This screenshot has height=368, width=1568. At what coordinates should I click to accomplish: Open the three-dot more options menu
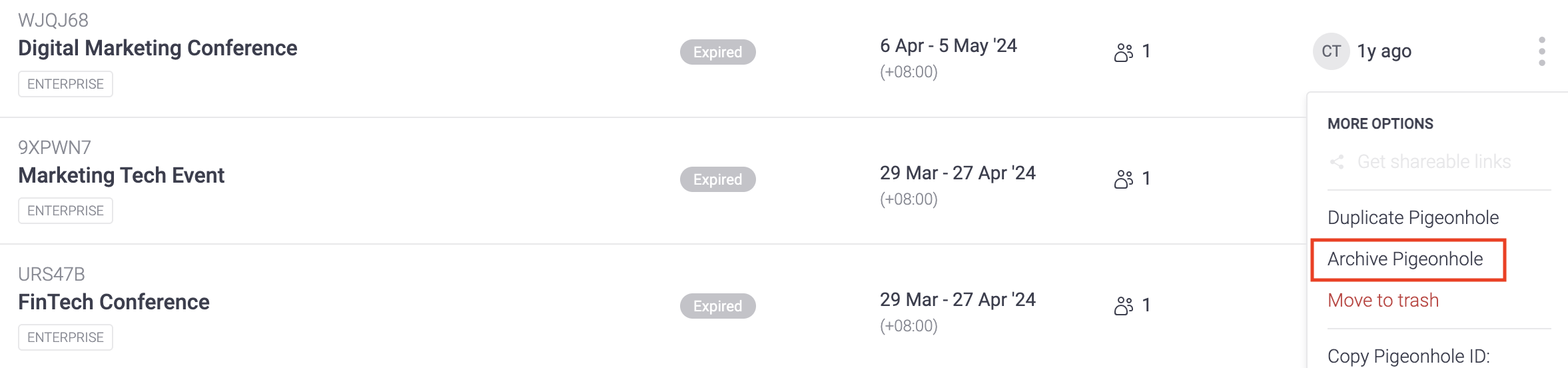1541,51
